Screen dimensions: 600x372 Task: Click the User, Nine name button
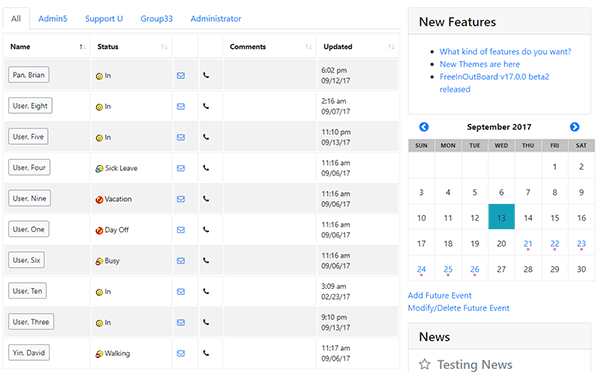pos(29,198)
